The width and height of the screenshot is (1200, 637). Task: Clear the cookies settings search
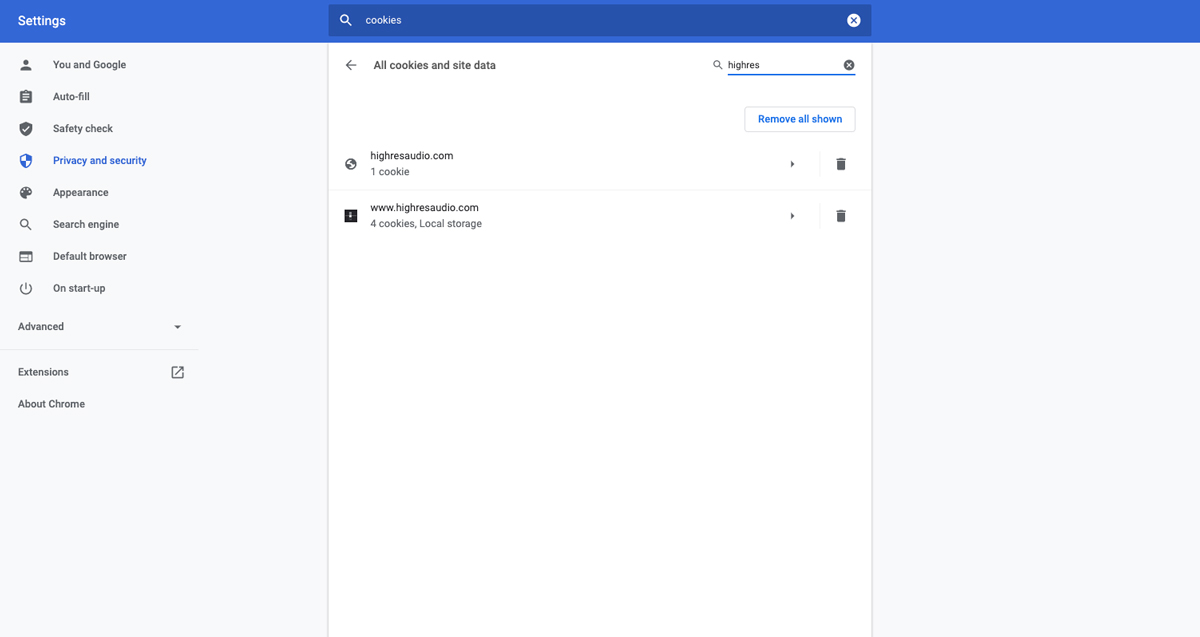click(x=854, y=20)
